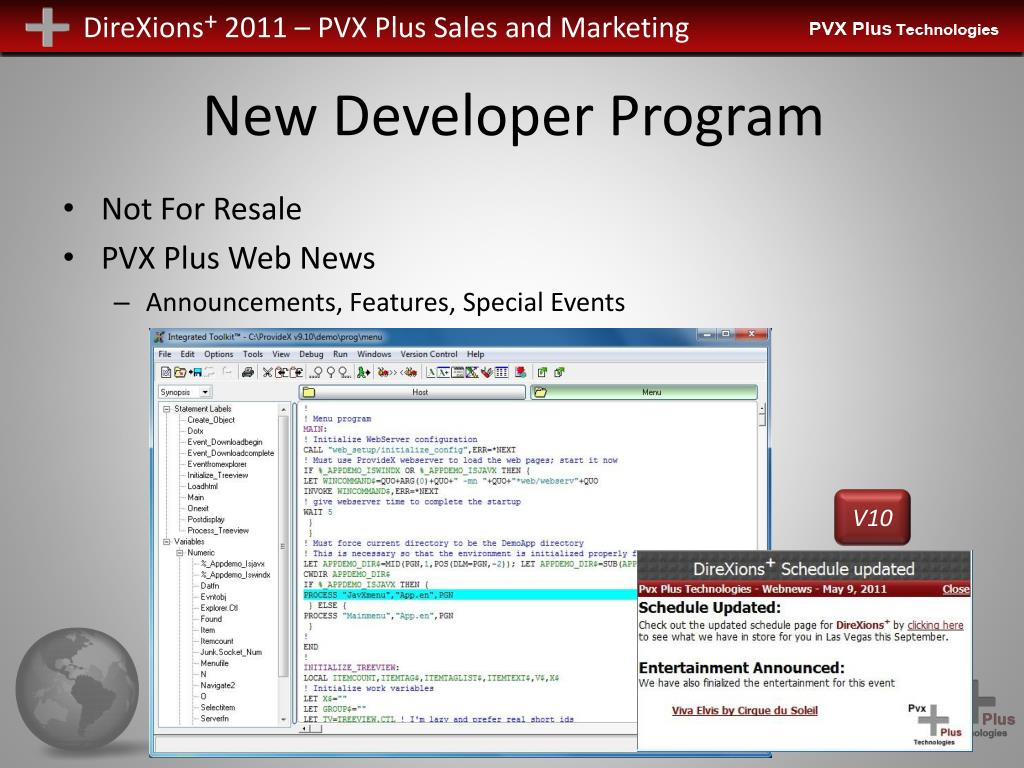
Task: Click the tree panel scrollbar down arrow
Action: pyautogui.click(x=283, y=719)
